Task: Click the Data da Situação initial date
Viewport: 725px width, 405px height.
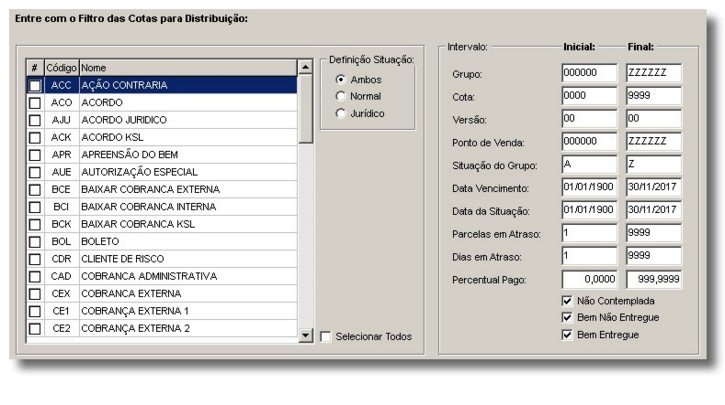Action: [x=589, y=210]
